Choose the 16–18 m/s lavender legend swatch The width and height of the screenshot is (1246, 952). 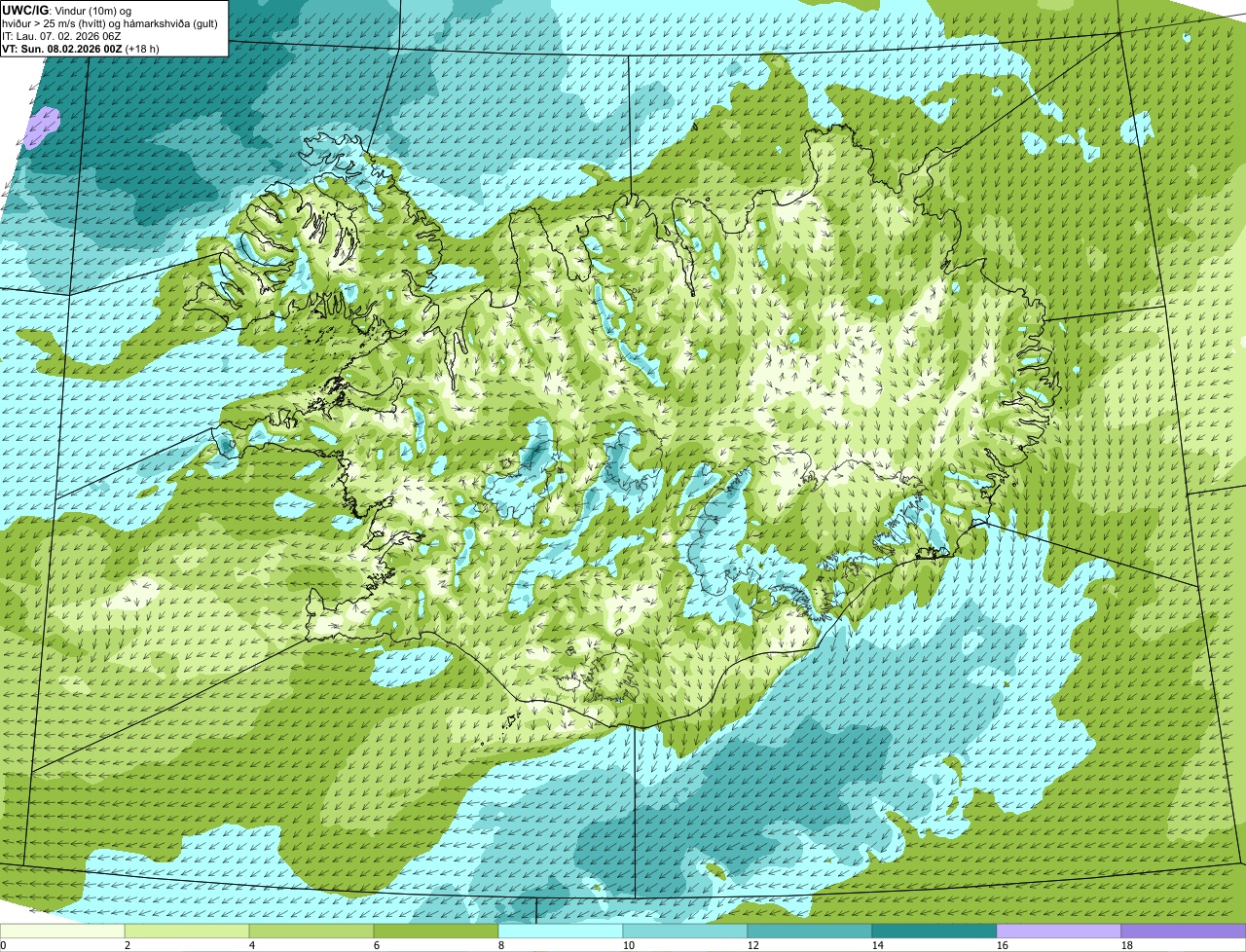click(x=1059, y=931)
